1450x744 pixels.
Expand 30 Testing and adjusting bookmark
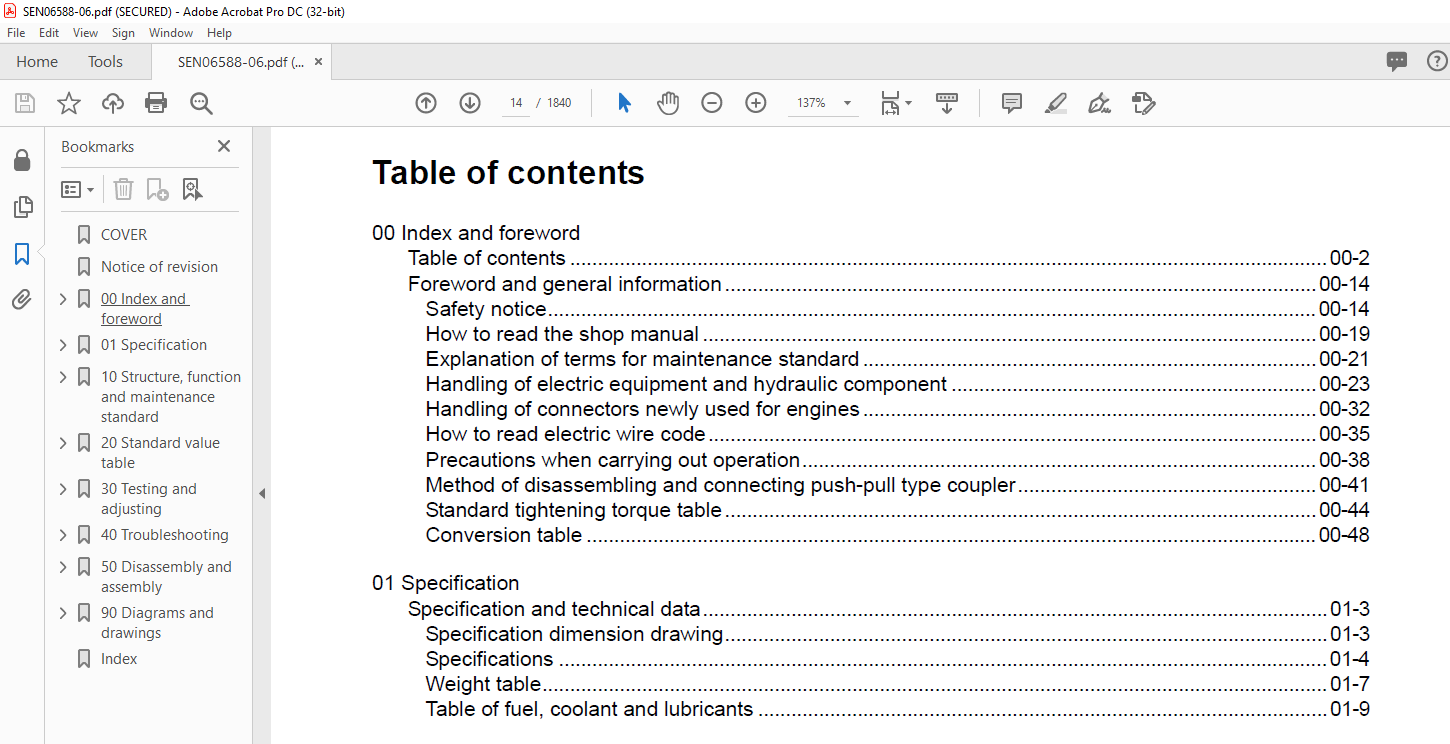coord(63,489)
